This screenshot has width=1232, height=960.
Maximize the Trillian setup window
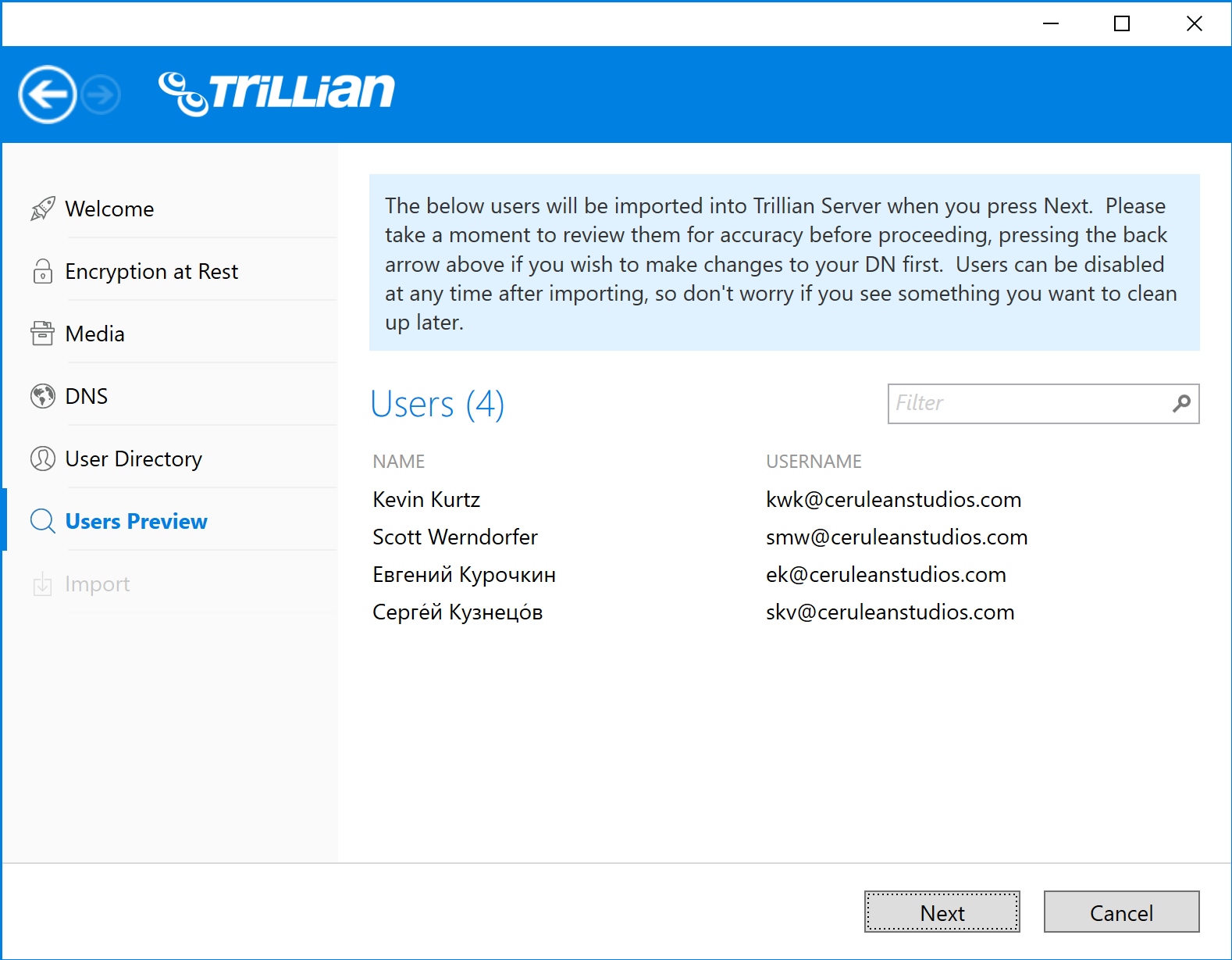coord(1122,23)
